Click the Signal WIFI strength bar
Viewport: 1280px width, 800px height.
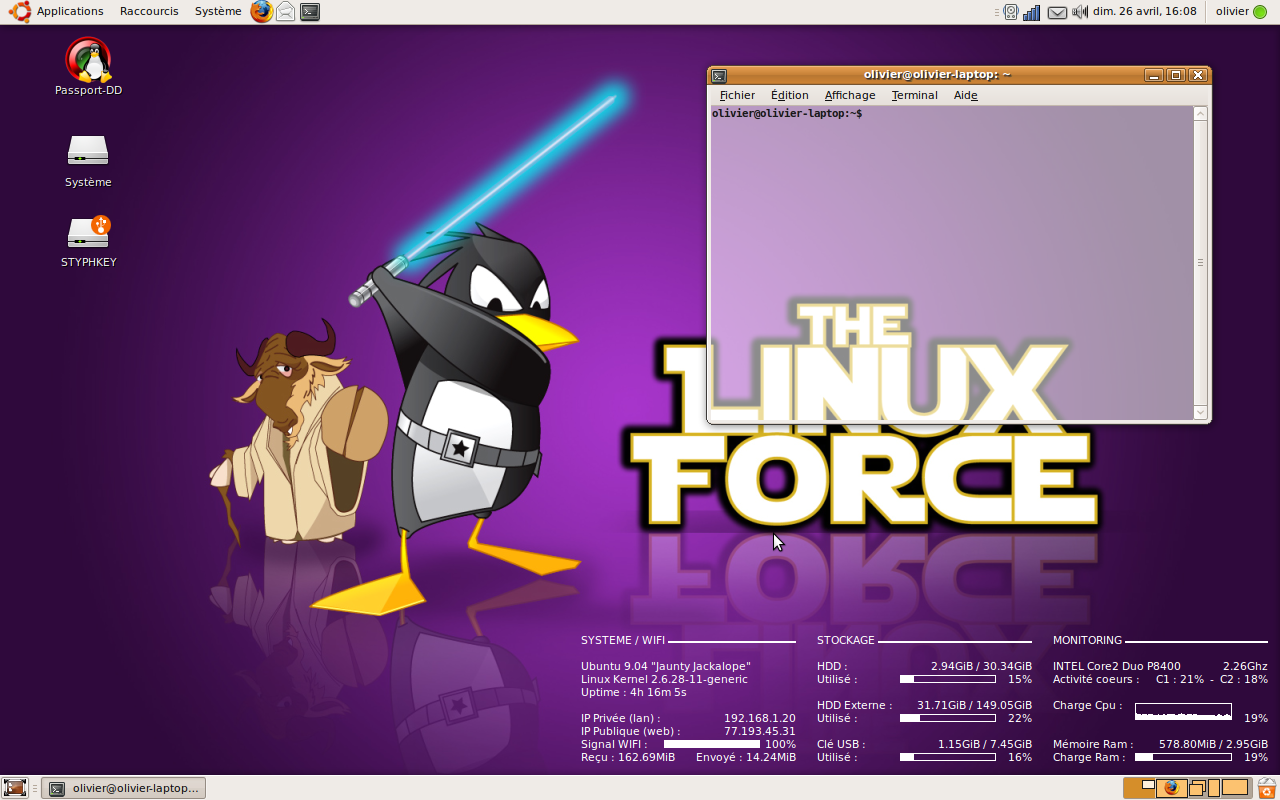[x=712, y=744]
